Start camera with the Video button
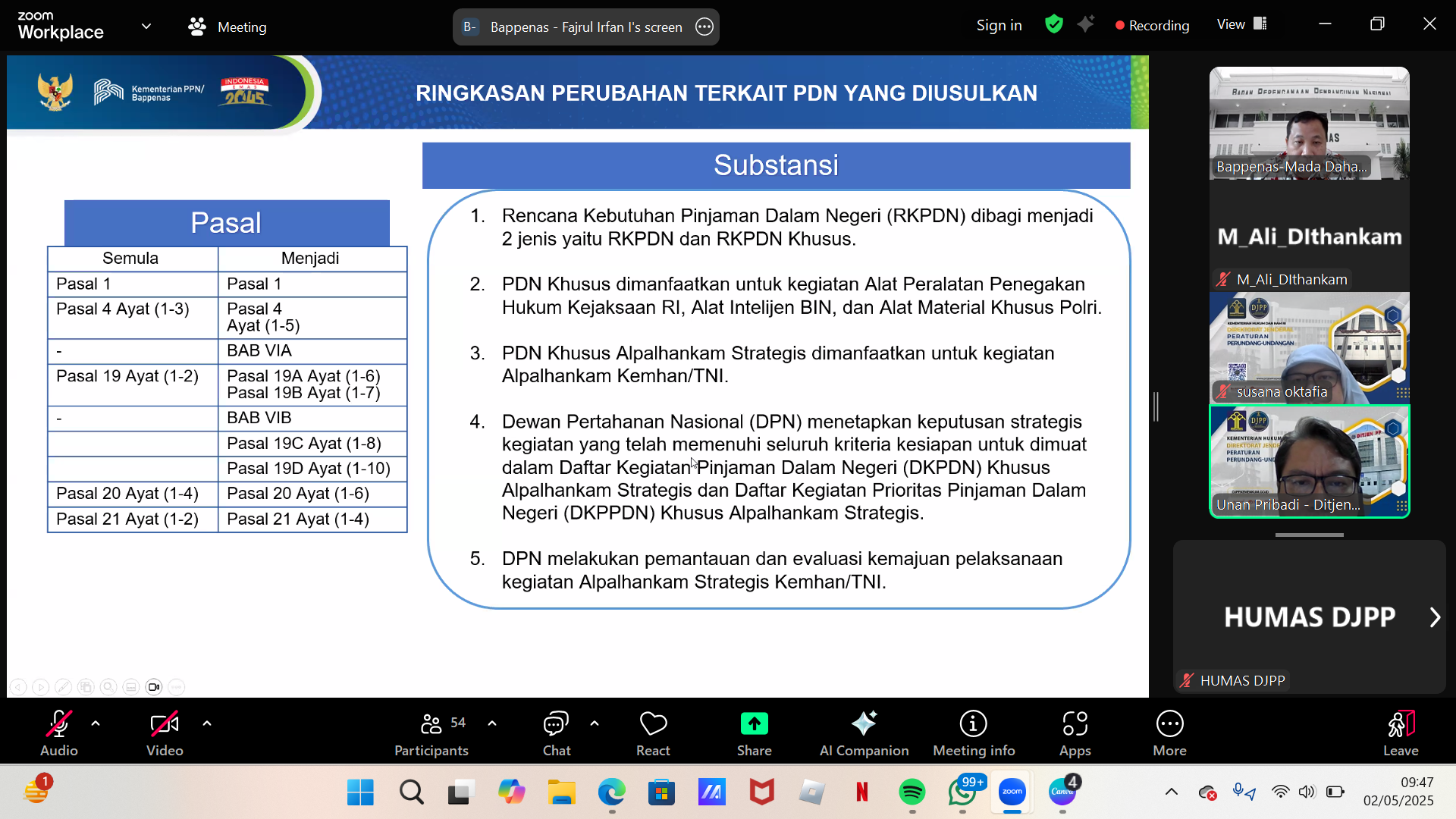 pyautogui.click(x=165, y=733)
